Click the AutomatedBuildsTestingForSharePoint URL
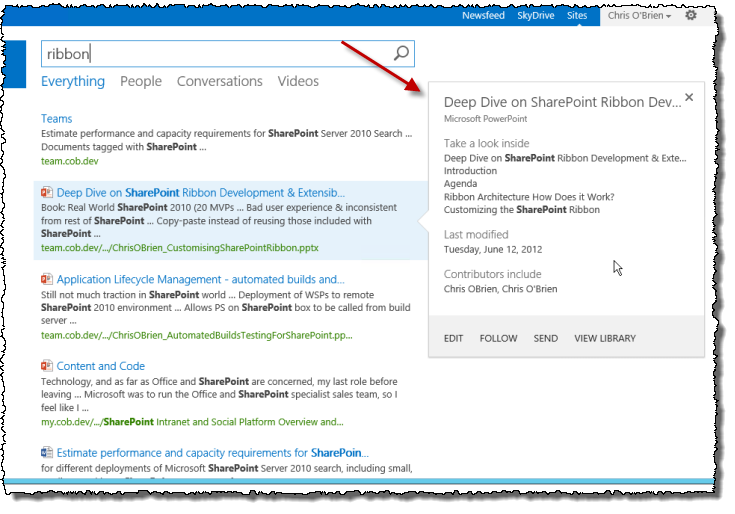Image resolution: width=735 pixels, height=514 pixels. pos(196,335)
